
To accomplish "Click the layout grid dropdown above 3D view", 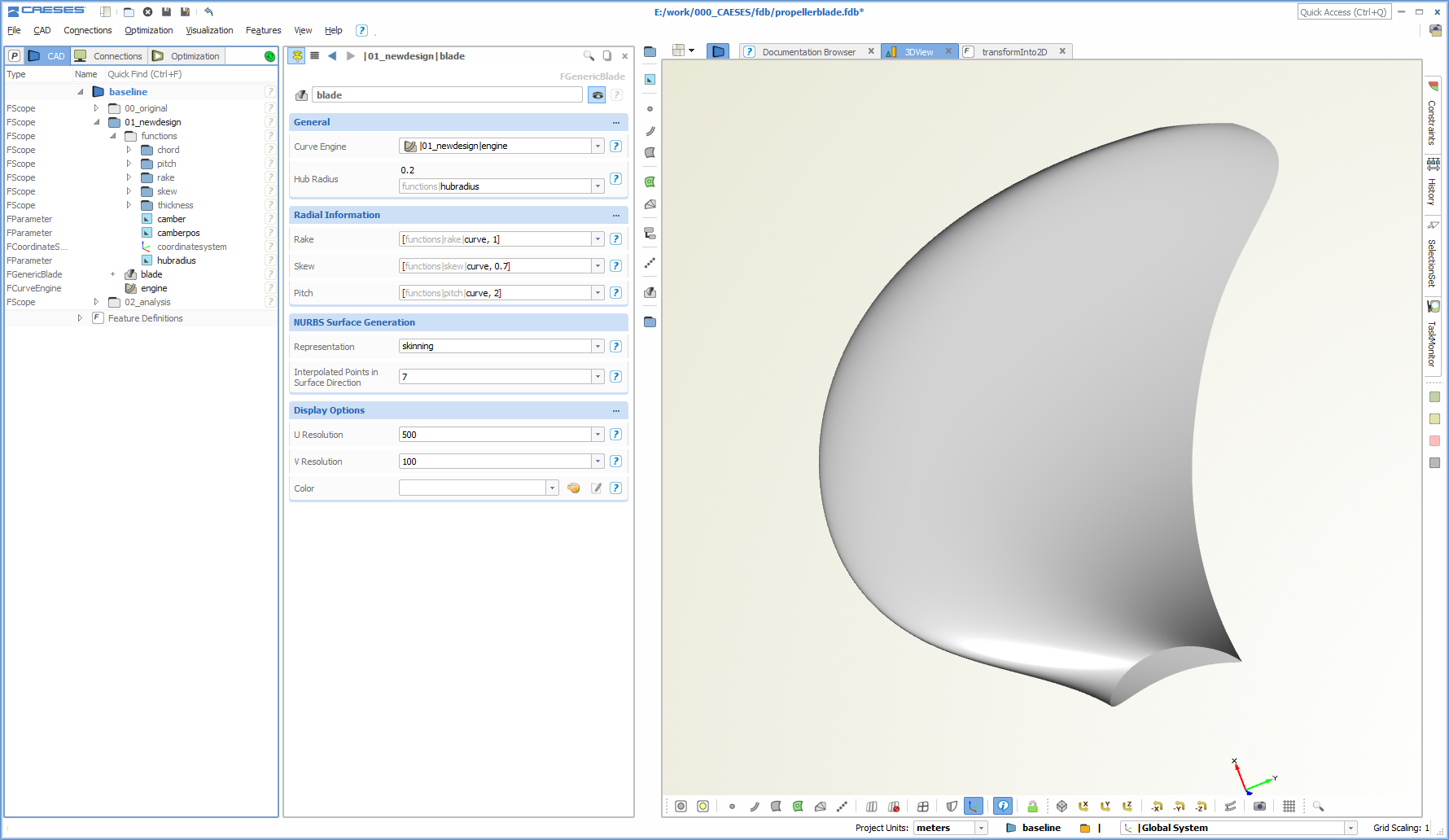I will pyautogui.click(x=683, y=50).
